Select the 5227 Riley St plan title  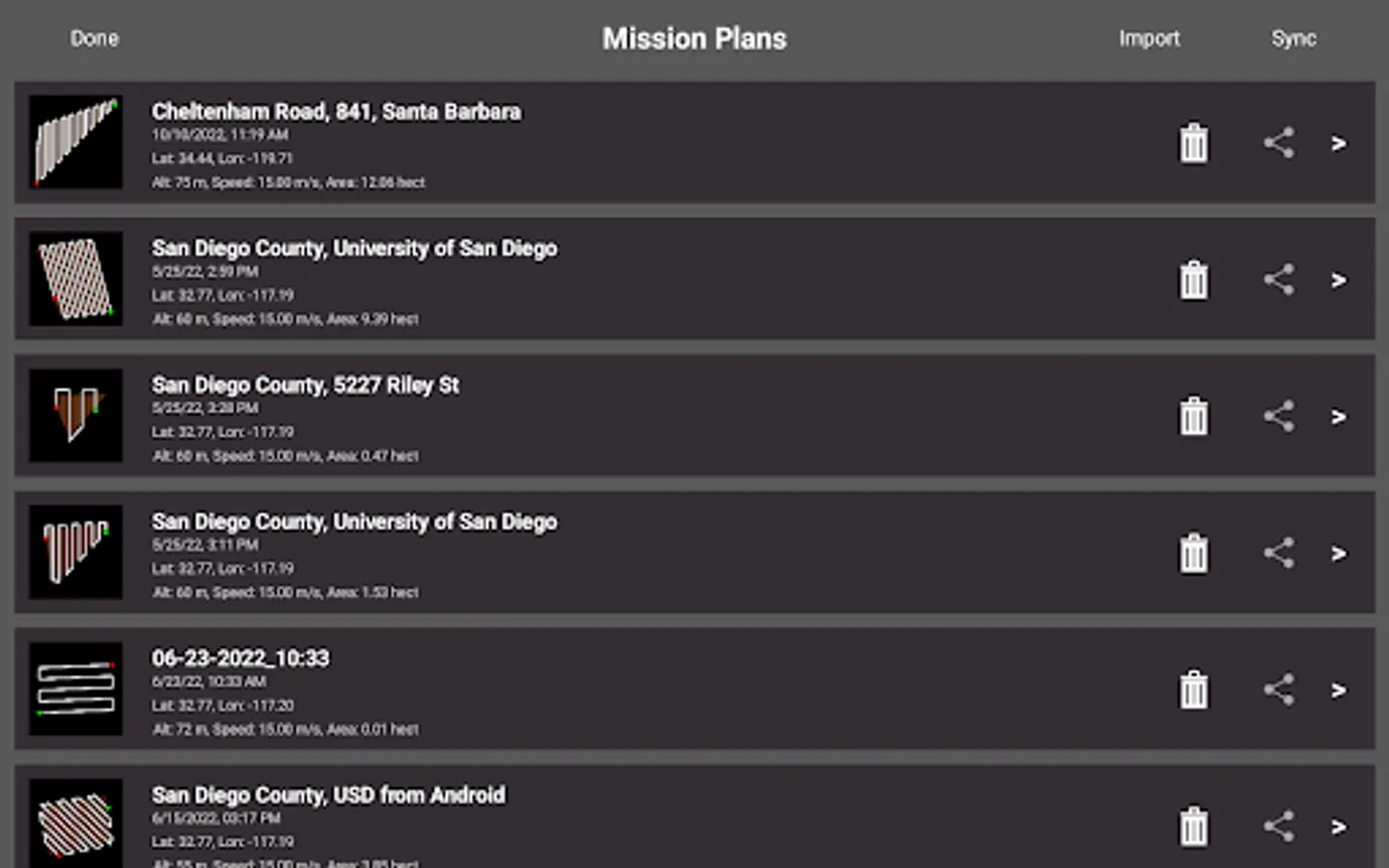305,385
